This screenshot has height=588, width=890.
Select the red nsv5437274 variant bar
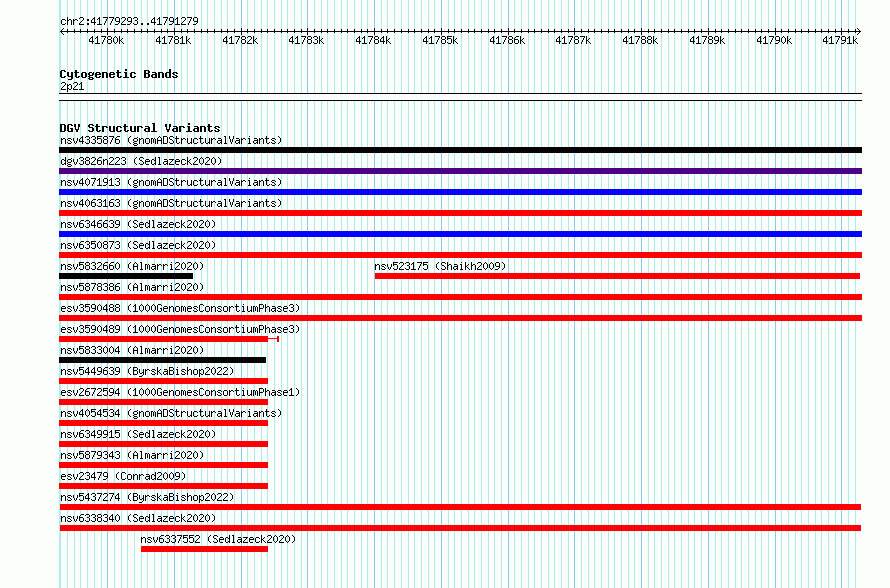[460, 507]
